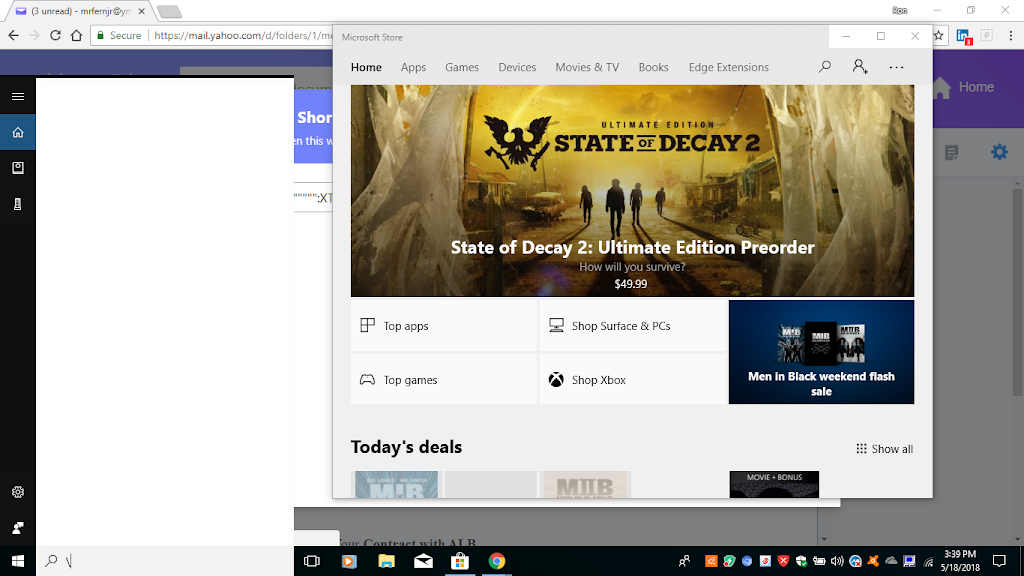This screenshot has width=1024, height=576.
Task: Open State of Decay 2 preorder banner
Action: 632,191
